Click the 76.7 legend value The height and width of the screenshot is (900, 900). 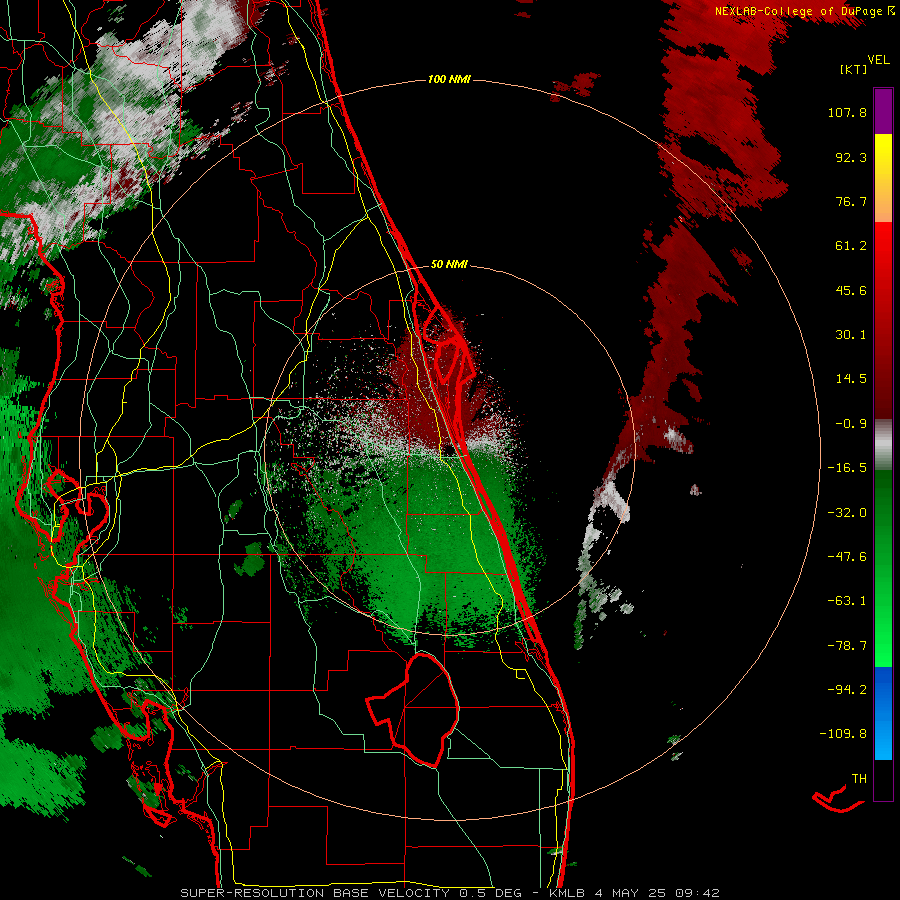click(851, 201)
